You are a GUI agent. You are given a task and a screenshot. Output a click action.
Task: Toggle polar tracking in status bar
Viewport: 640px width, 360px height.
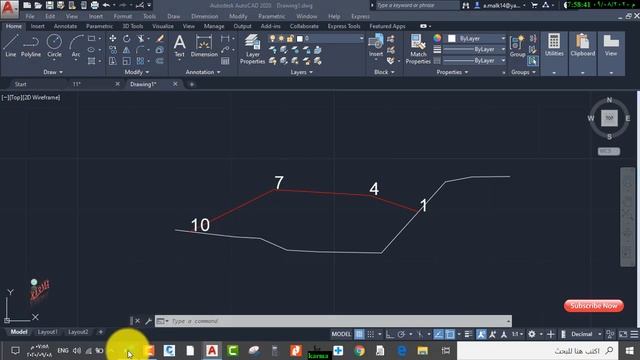pyautogui.click(x=401, y=334)
